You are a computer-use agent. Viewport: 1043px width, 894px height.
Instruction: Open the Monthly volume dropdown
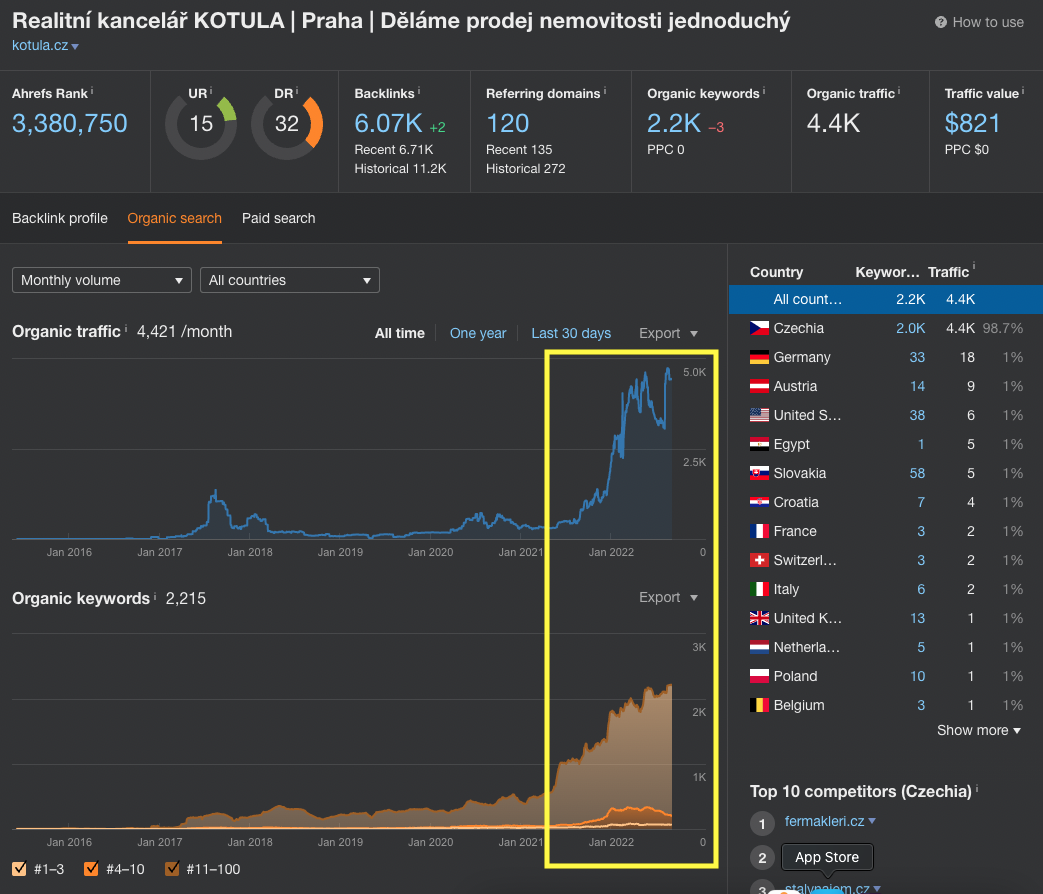pos(102,280)
